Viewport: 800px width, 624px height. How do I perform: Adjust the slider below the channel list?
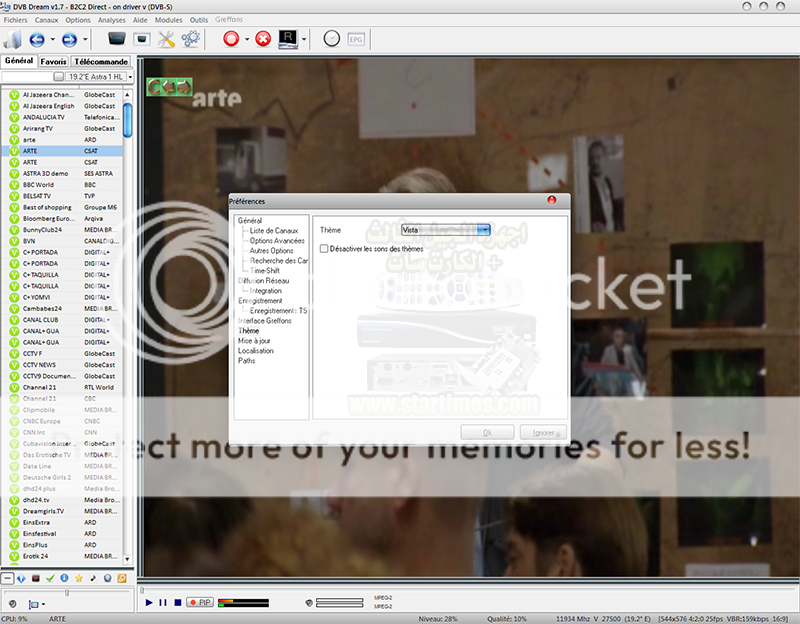point(67,592)
